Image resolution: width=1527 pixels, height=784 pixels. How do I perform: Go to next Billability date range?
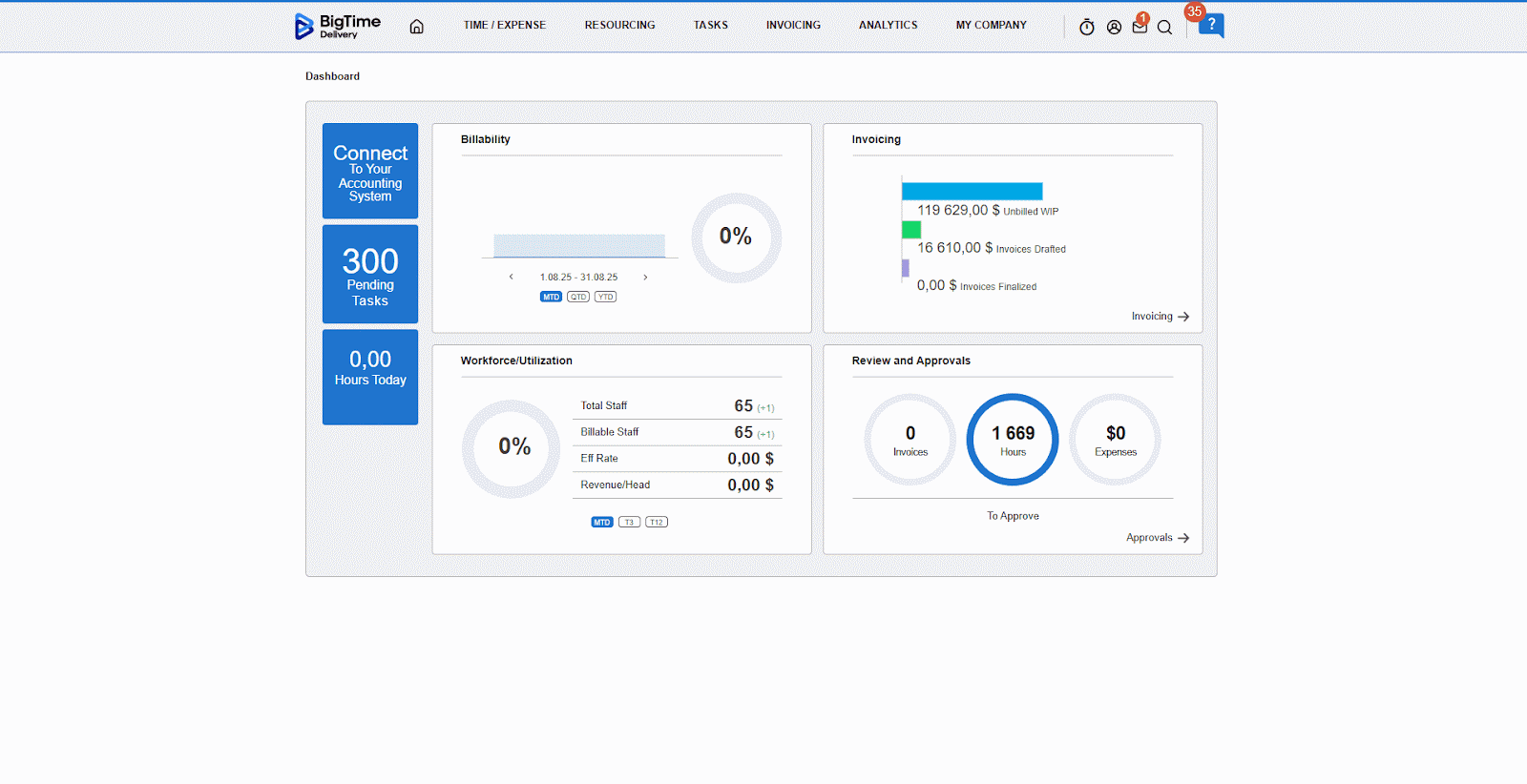(645, 278)
